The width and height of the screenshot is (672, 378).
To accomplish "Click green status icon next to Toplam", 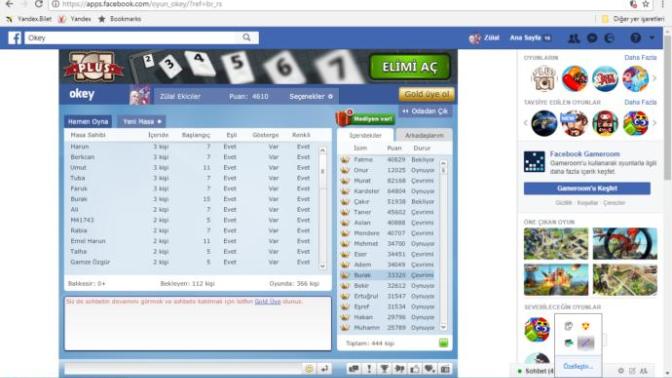I will (x=443, y=343).
